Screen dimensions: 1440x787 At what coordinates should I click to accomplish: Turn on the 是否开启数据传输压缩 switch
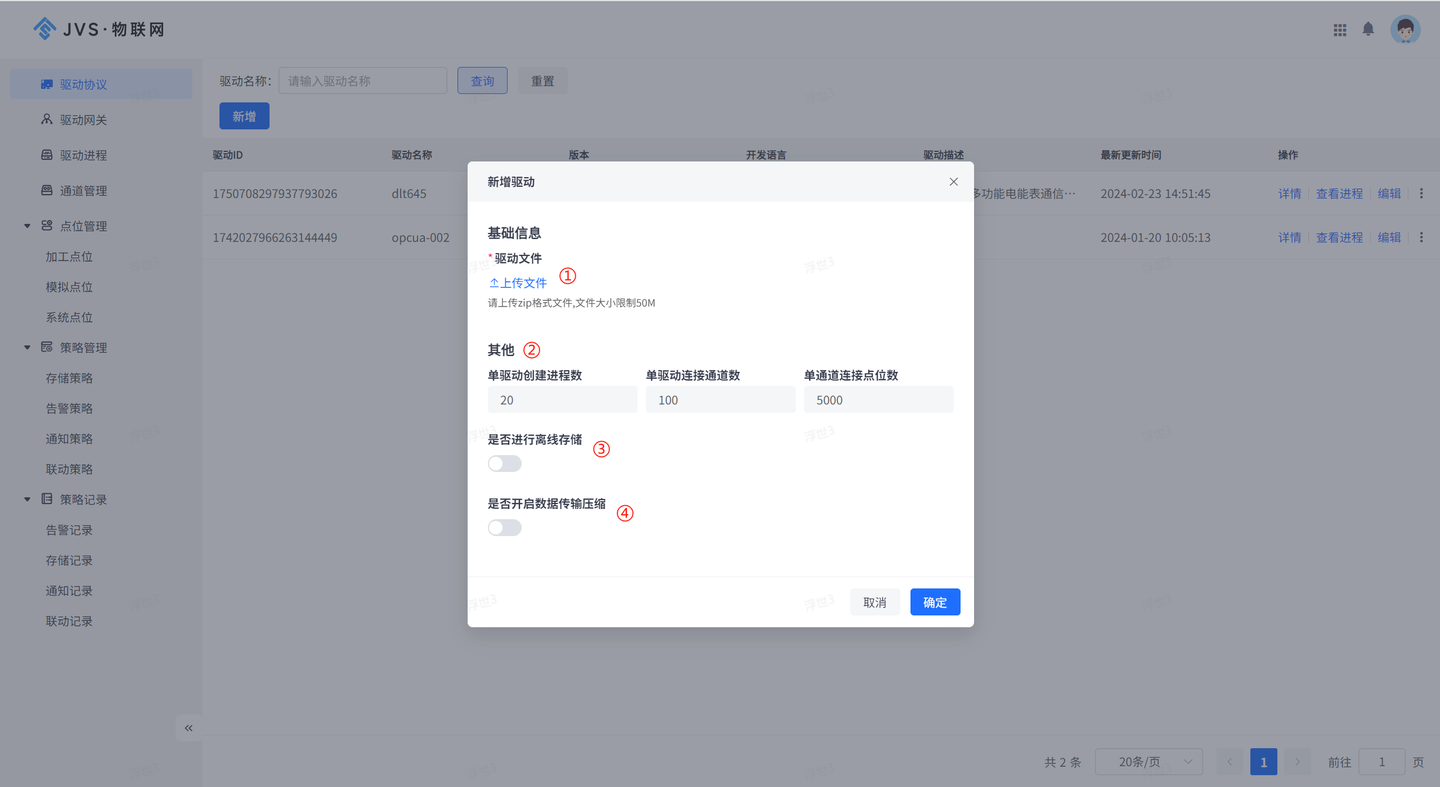point(504,527)
